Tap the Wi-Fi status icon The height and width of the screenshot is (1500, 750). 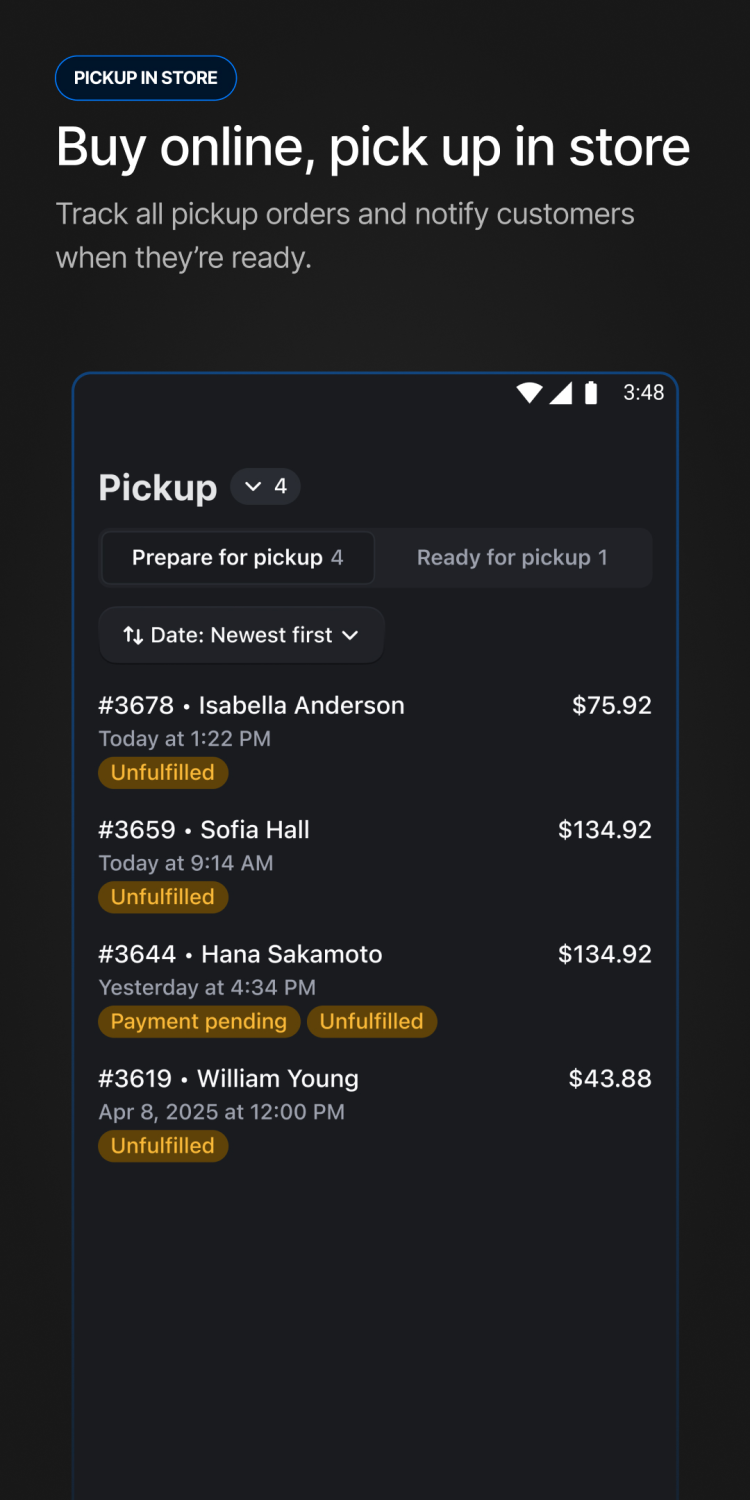pos(529,393)
